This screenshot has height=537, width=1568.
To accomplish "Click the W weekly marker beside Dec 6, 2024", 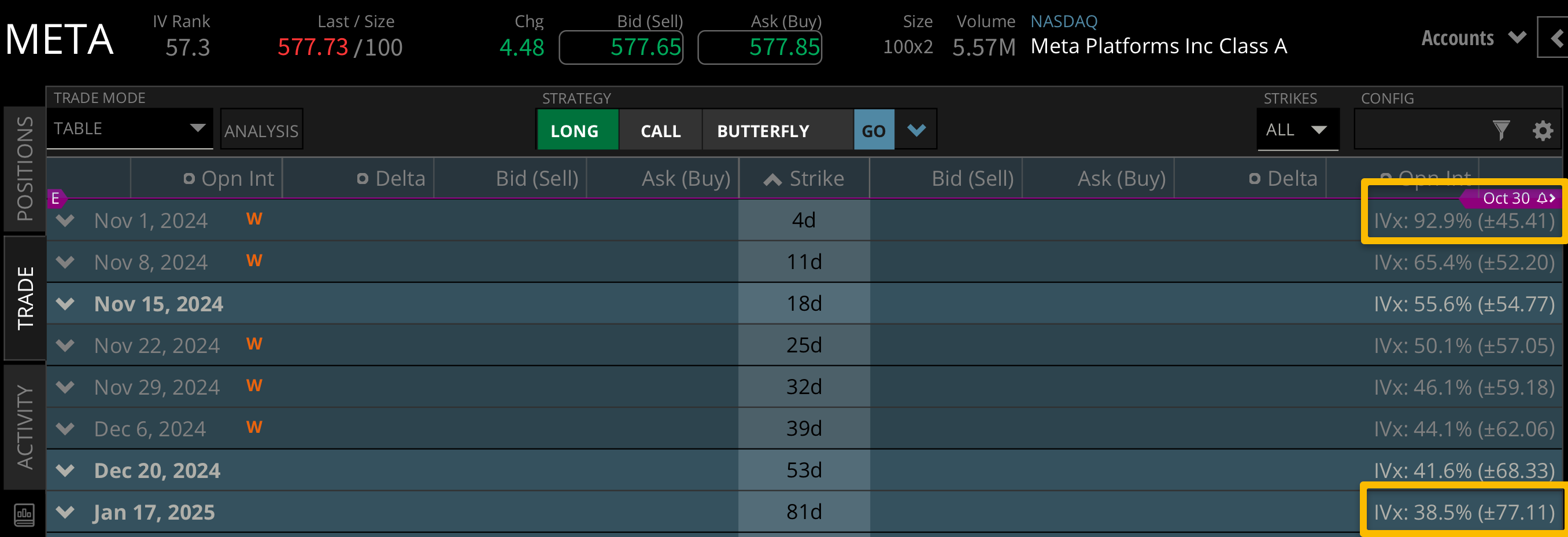I will click(x=255, y=426).
